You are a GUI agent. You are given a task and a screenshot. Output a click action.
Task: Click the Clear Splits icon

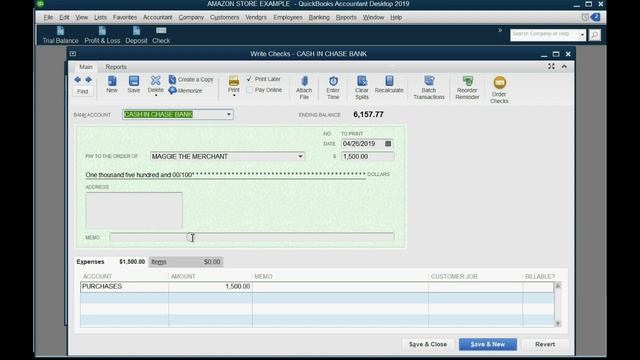pyautogui.click(x=362, y=81)
